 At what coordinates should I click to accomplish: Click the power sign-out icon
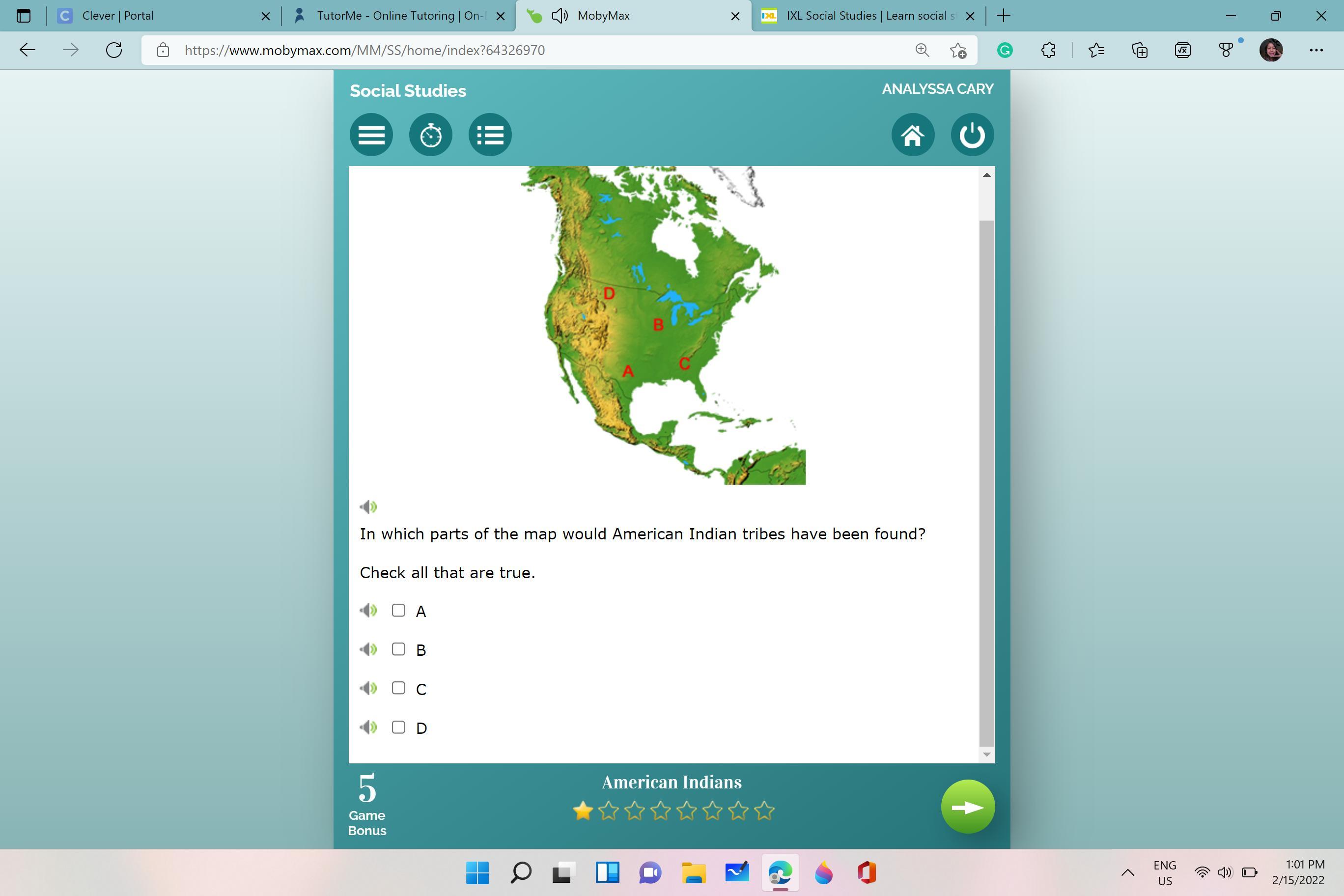pyautogui.click(x=972, y=135)
